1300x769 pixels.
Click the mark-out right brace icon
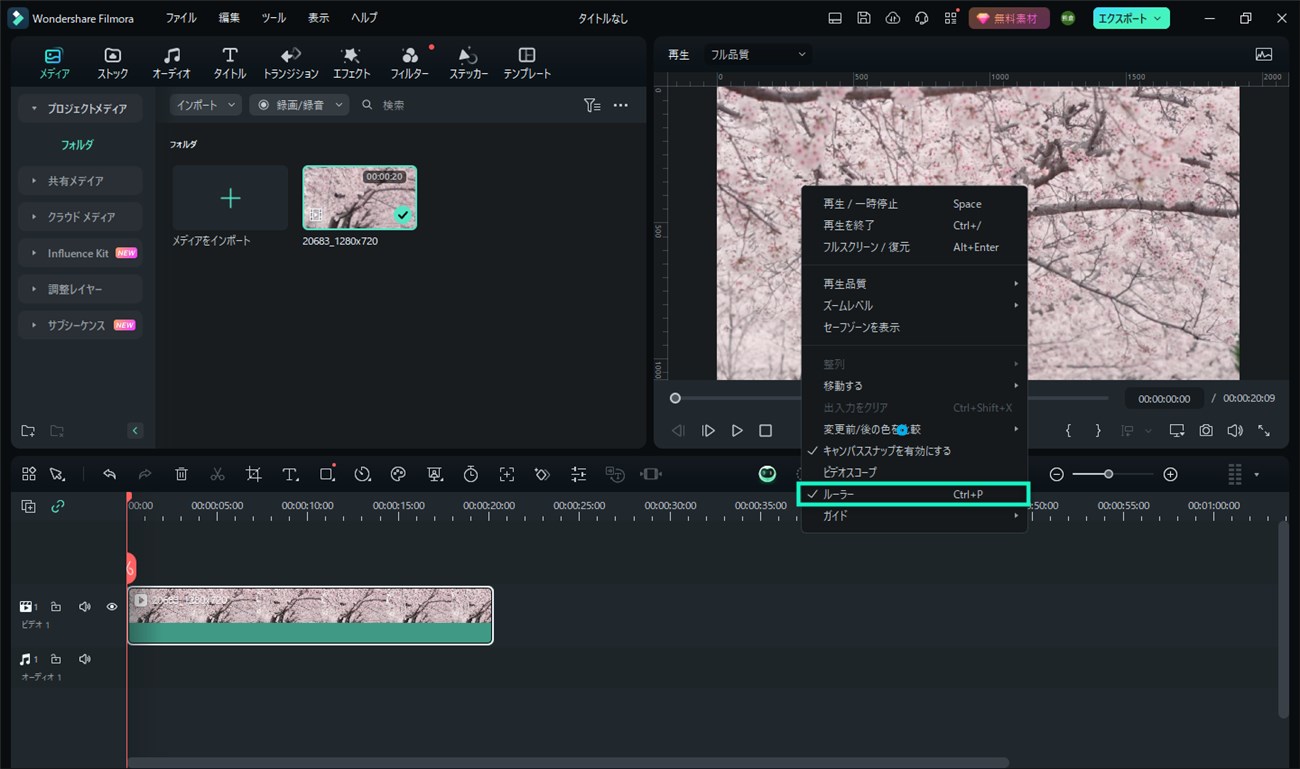pyautogui.click(x=1098, y=430)
